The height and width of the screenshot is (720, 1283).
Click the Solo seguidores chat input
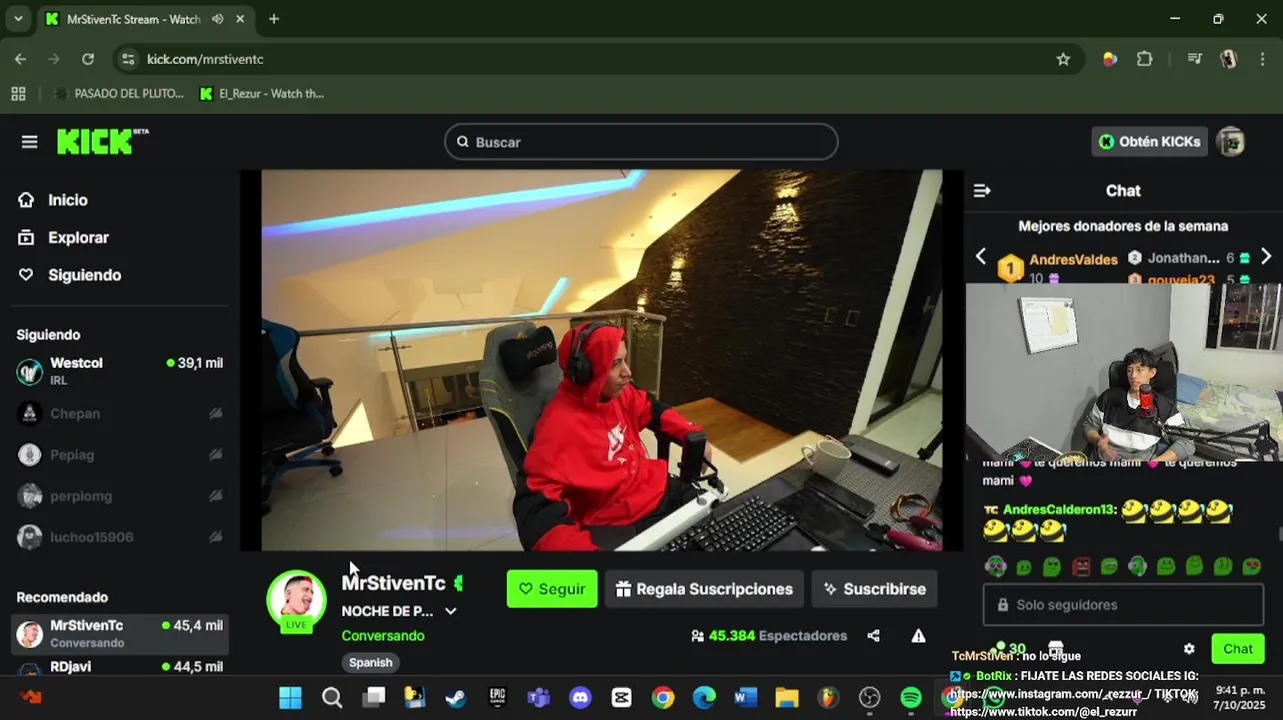click(1123, 605)
